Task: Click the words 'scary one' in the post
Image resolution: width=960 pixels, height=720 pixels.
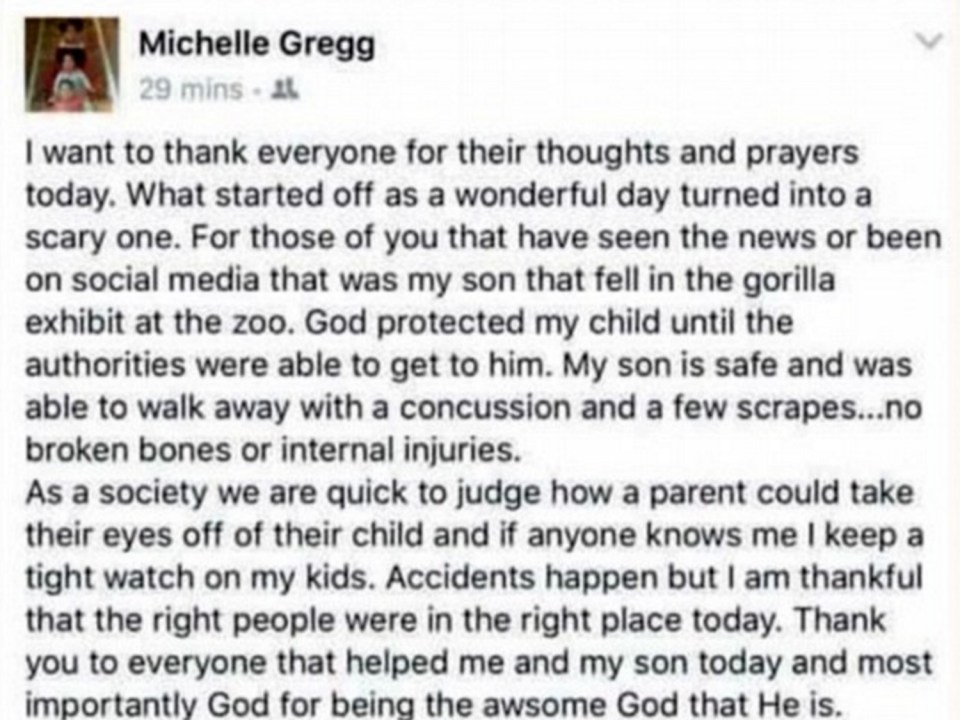Action: tap(102, 239)
